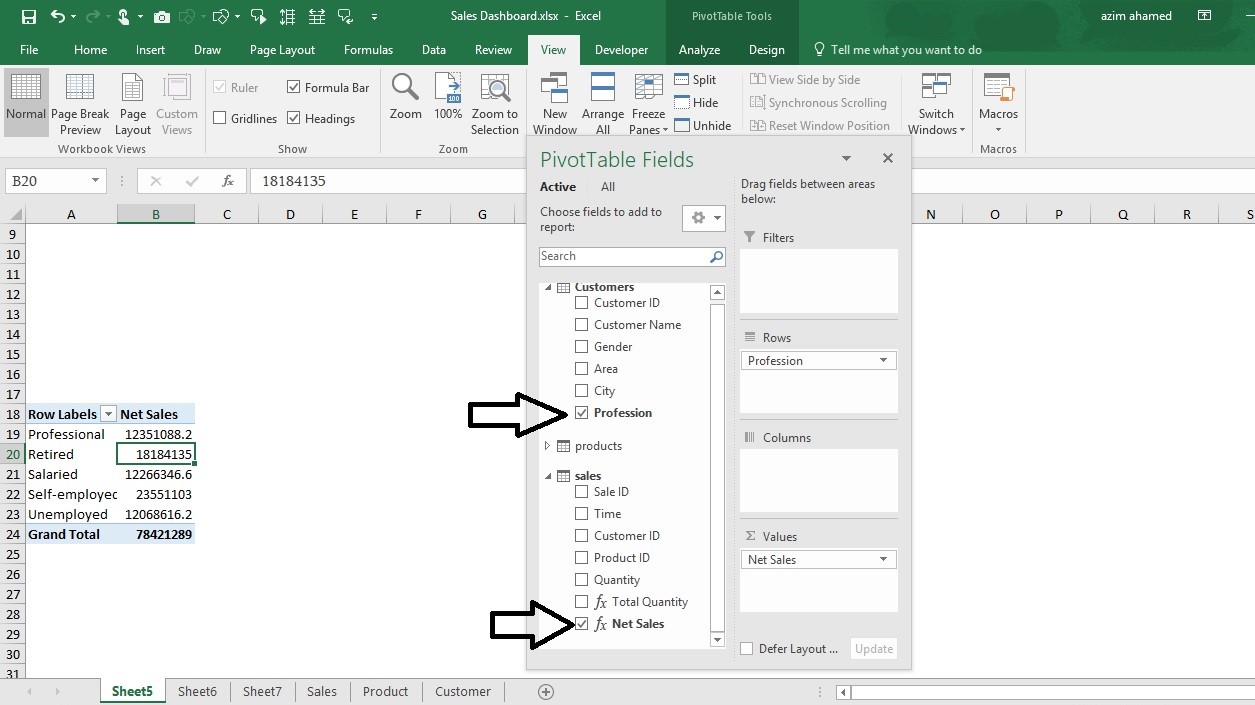The height and width of the screenshot is (705, 1255).
Task: Click the Tell me lightbulb search box
Action: (x=897, y=50)
